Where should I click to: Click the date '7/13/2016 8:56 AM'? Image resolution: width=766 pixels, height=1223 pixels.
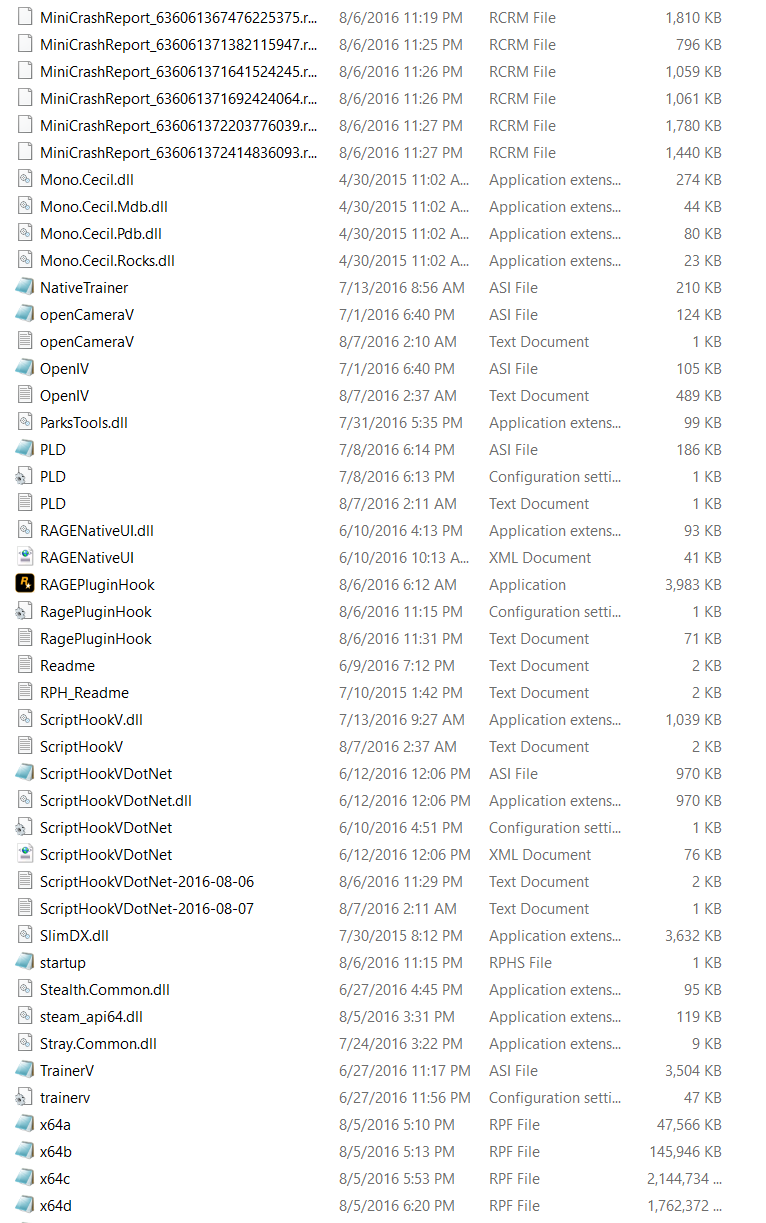tap(402, 288)
